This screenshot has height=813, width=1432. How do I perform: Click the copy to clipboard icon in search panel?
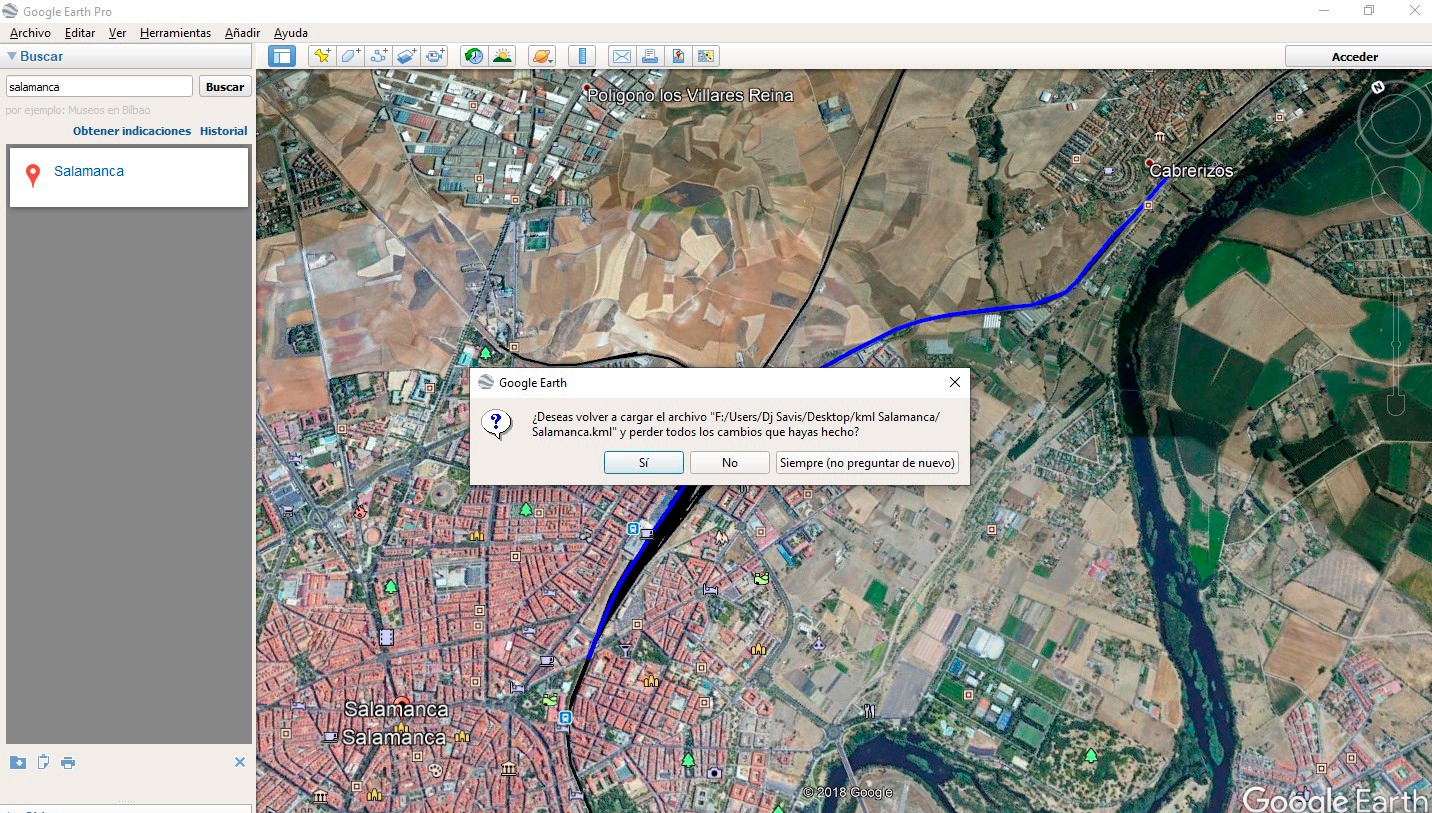[43, 763]
